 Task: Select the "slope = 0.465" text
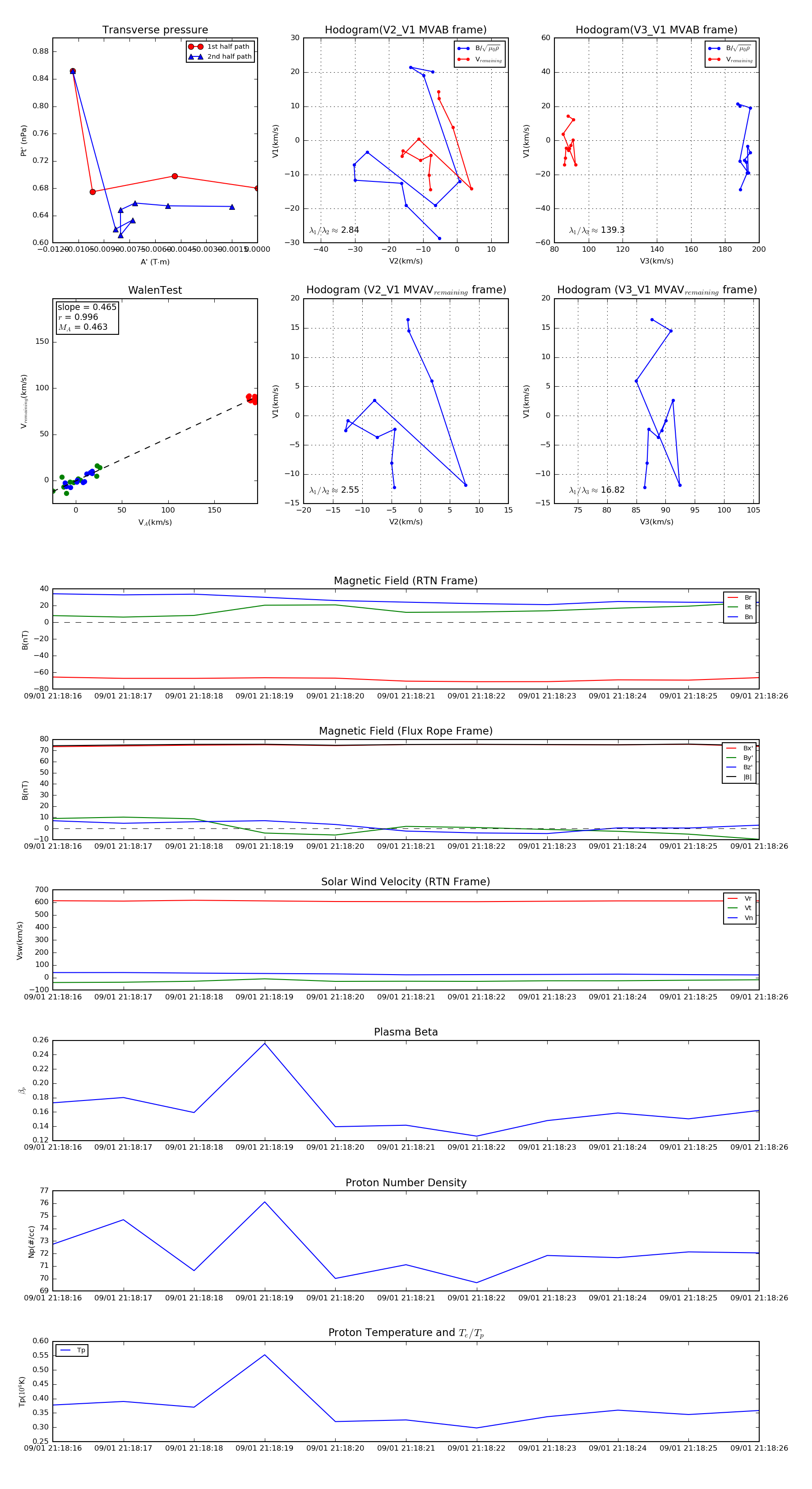tap(87, 307)
